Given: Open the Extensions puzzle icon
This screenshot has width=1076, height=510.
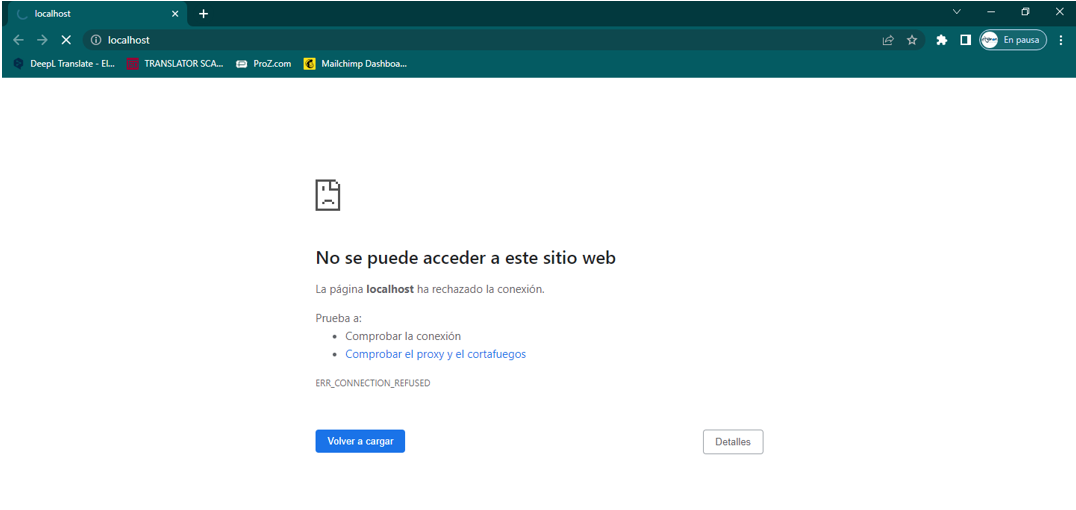Looking at the screenshot, I should click(x=942, y=40).
